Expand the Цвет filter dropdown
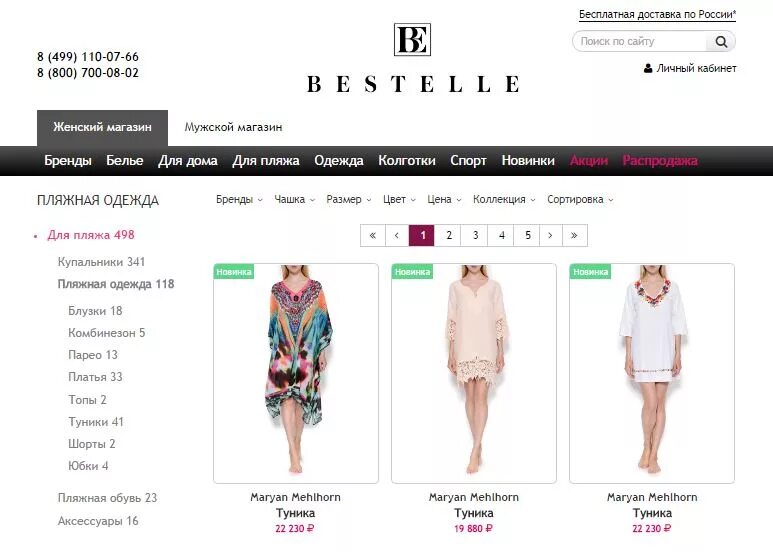 point(399,200)
